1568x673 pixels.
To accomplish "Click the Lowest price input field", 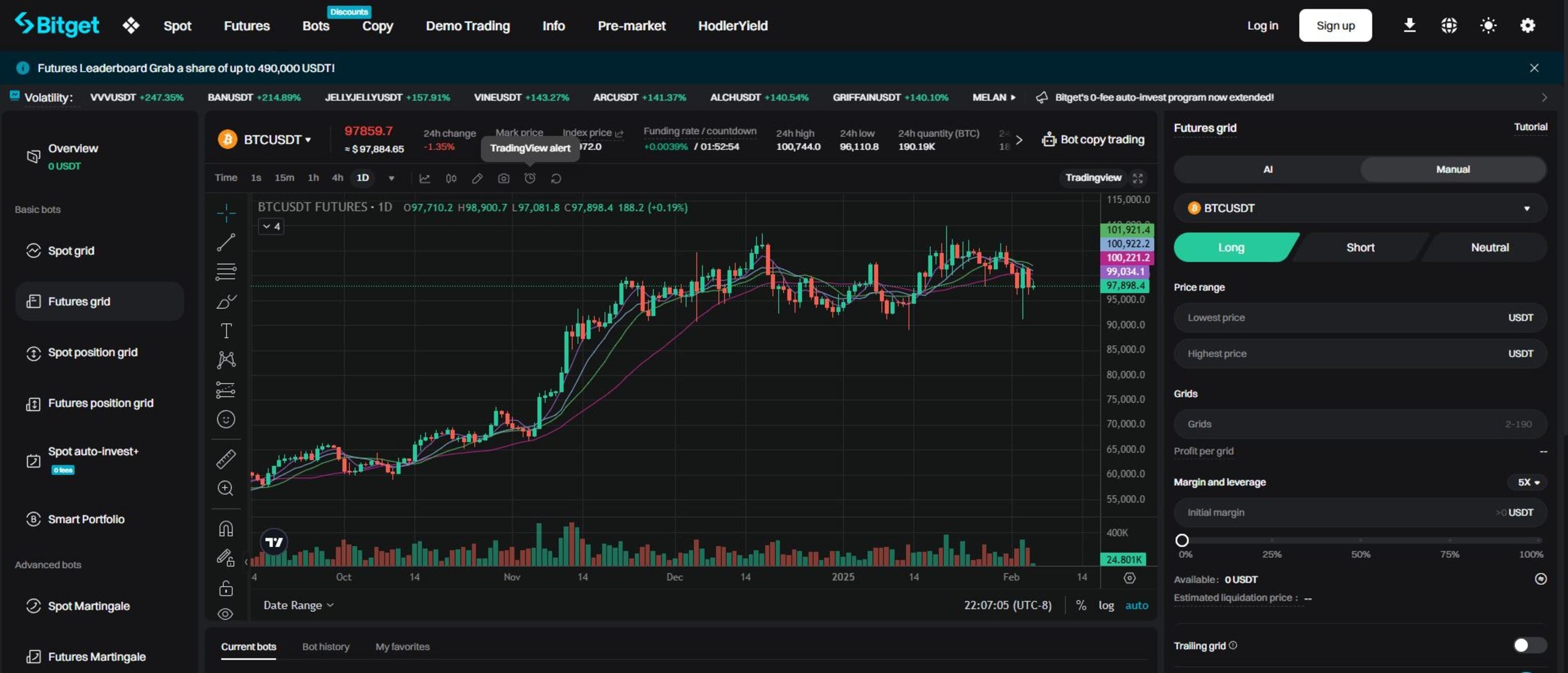I will [1309, 317].
